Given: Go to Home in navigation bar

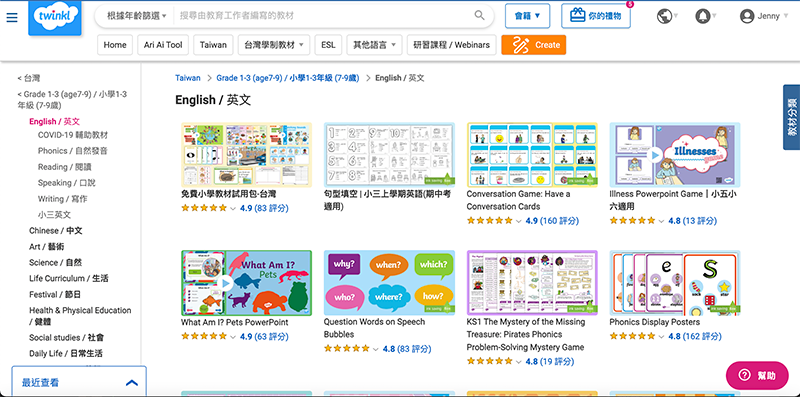Looking at the screenshot, I should pyautogui.click(x=115, y=45).
